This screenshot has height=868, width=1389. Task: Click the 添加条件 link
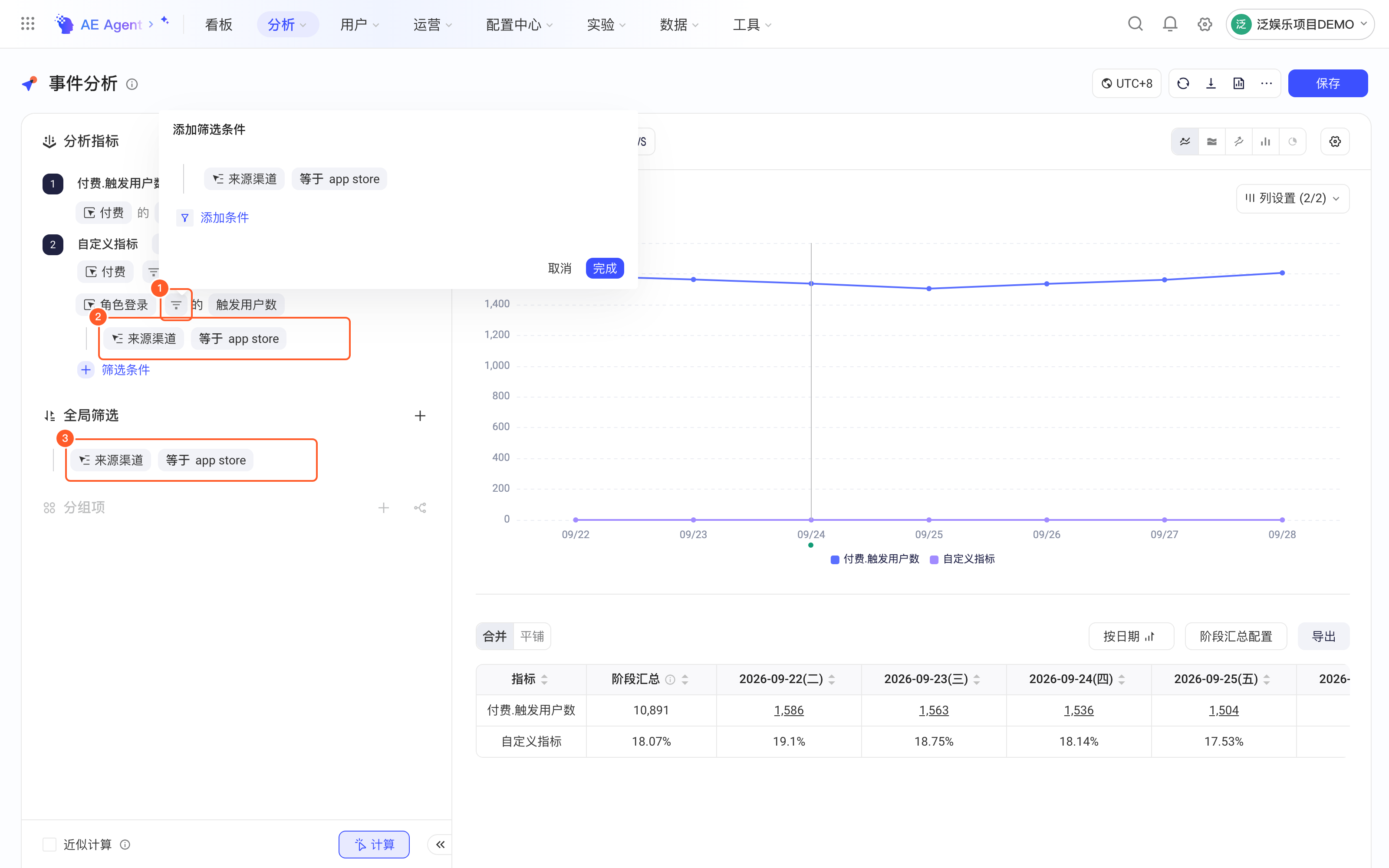tap(224, 217)
